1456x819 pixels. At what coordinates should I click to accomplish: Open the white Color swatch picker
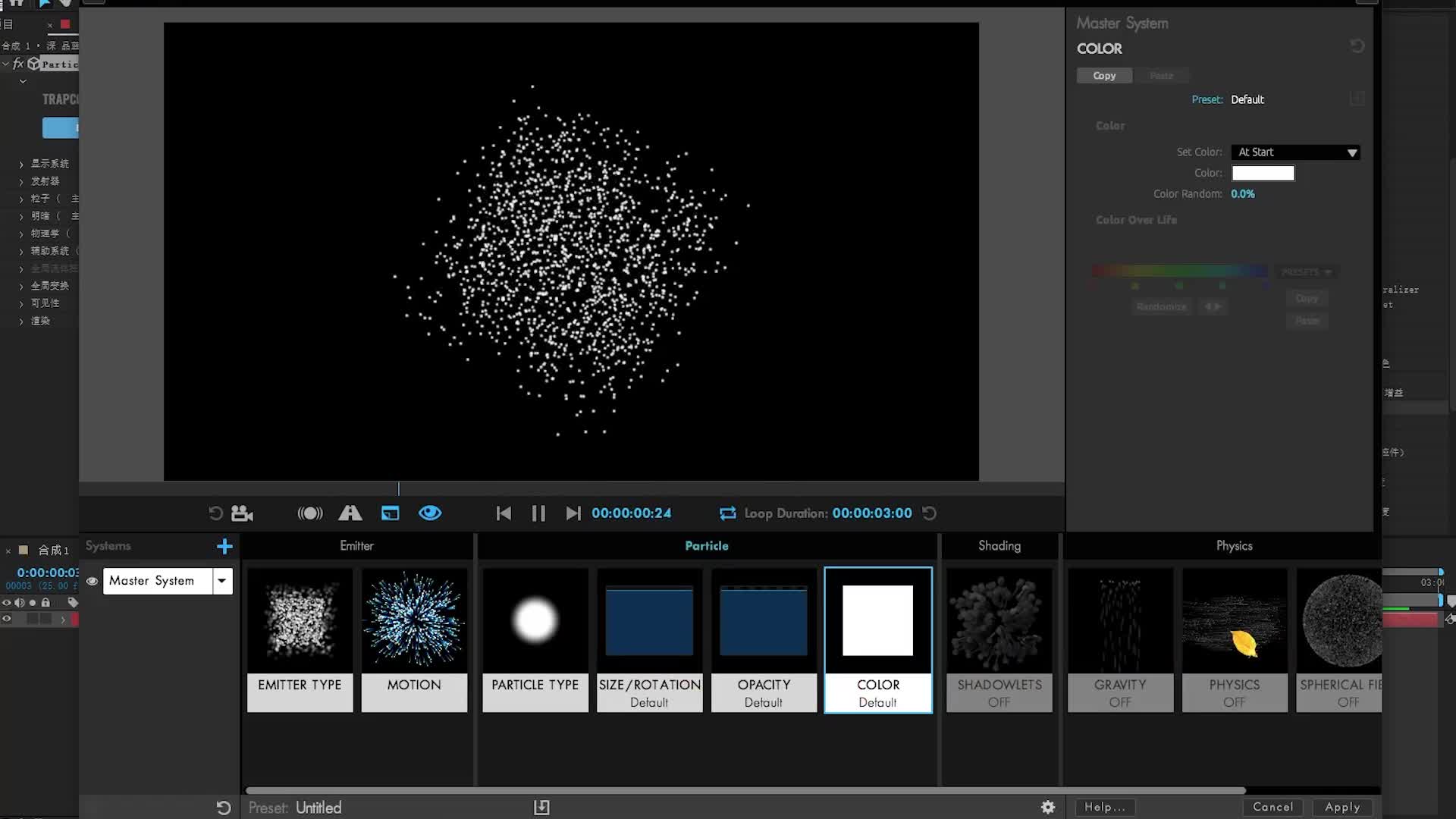[1263, 173]
